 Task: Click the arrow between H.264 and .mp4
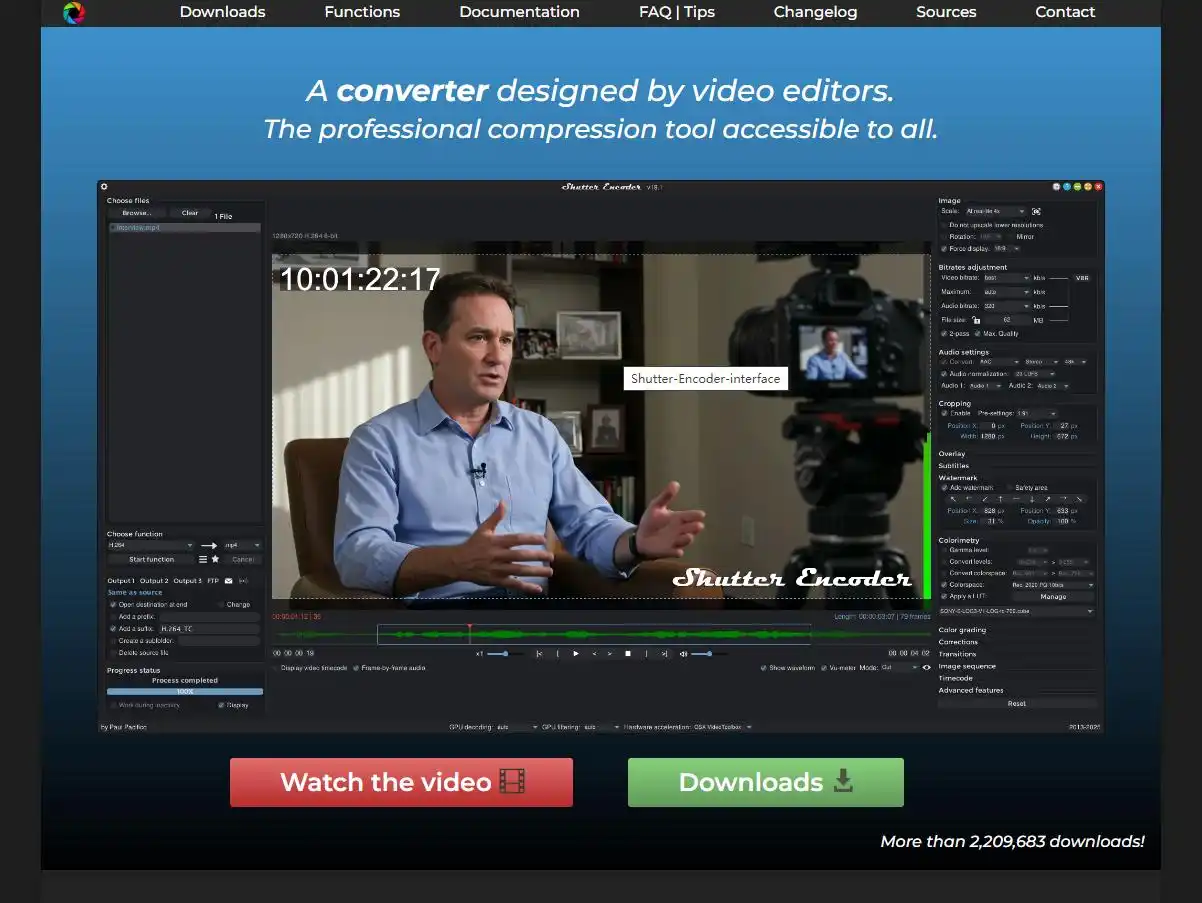tap(208, 545)
